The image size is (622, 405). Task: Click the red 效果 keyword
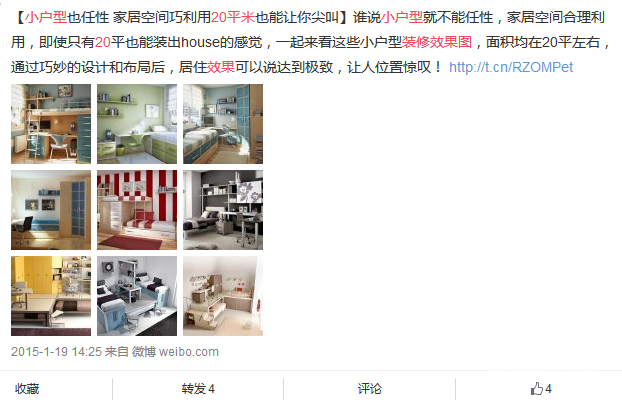click(x=221, y=67)
